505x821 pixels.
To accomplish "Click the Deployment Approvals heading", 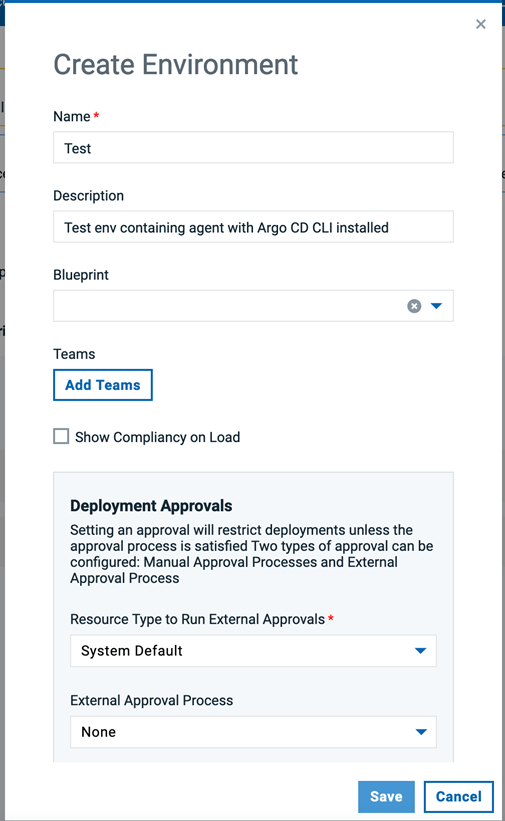I will point(151,506).
